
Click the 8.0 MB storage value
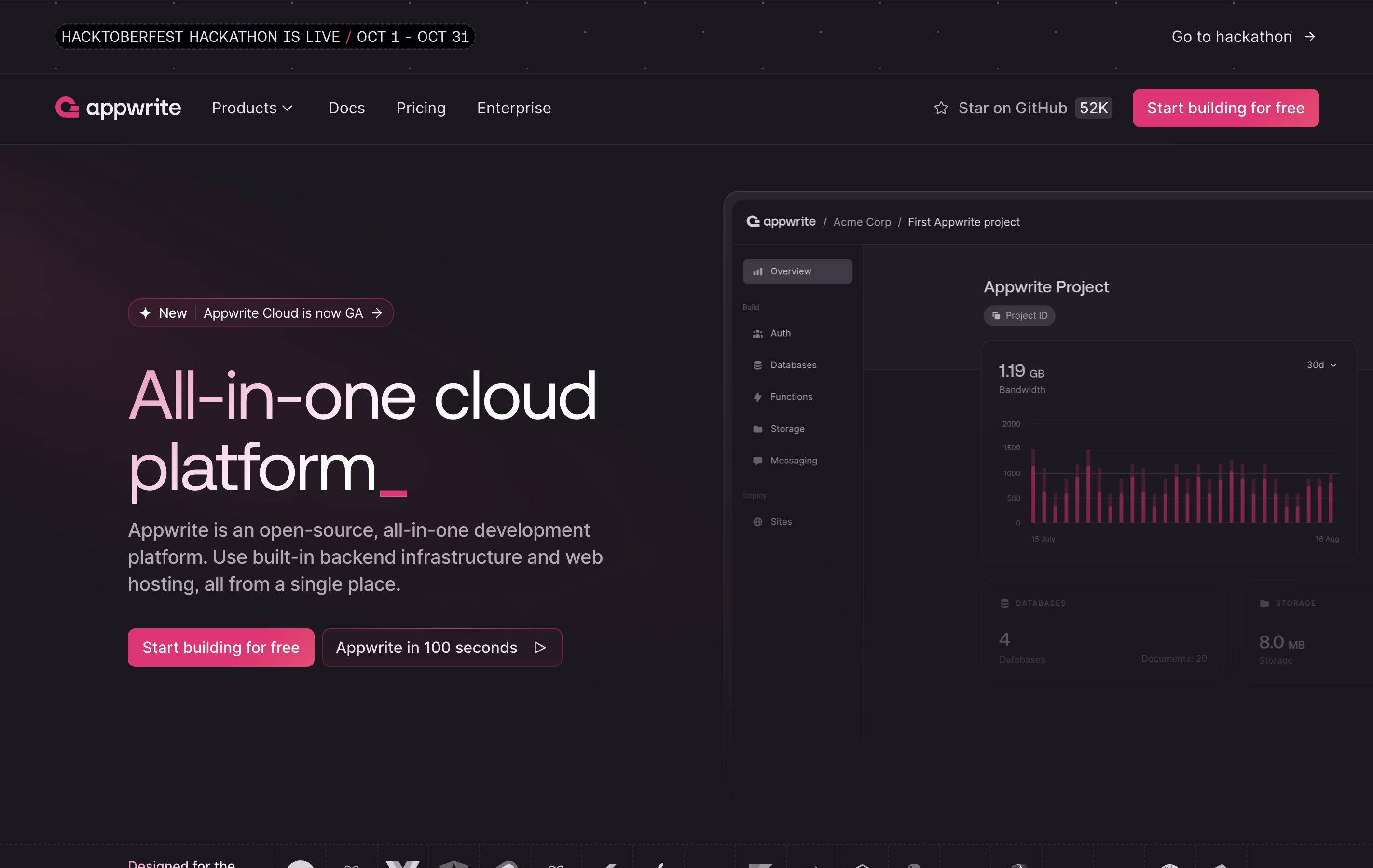[x=1282, y=643]
